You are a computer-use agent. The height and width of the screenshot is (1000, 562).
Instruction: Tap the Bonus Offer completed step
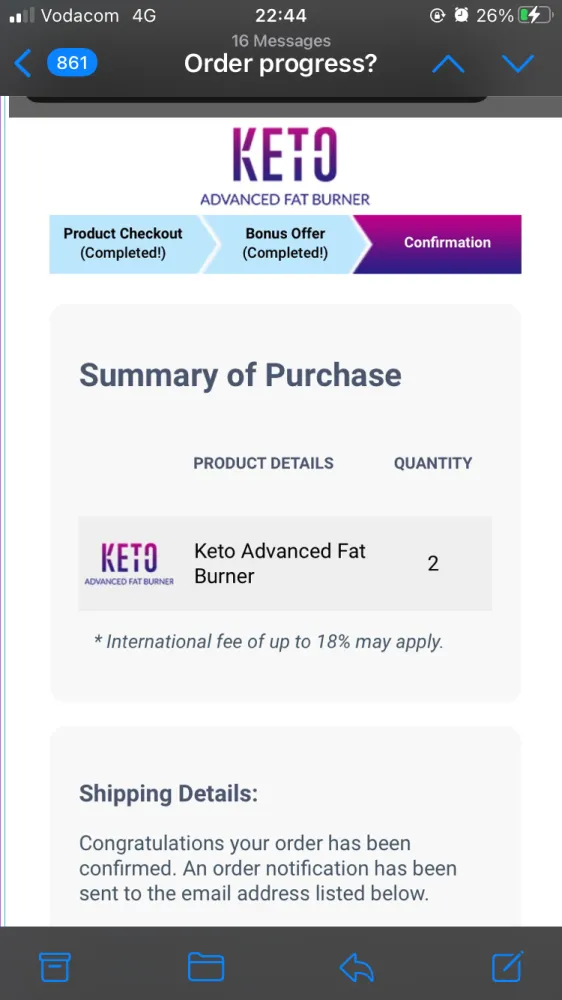(x=285, y=244)
